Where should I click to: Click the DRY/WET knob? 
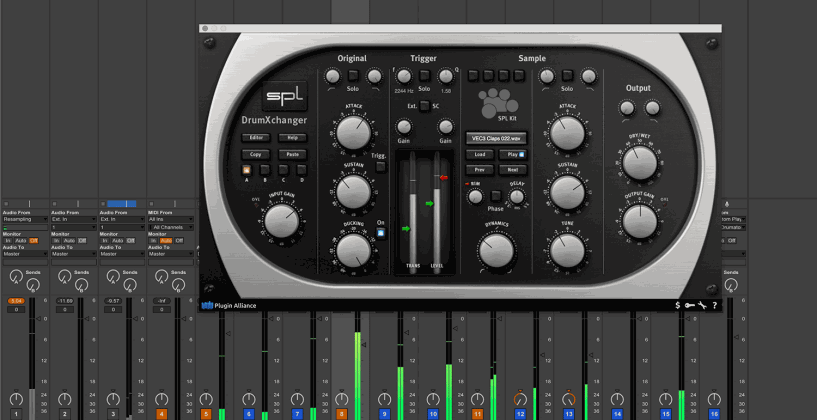click(x=640, y=163)
